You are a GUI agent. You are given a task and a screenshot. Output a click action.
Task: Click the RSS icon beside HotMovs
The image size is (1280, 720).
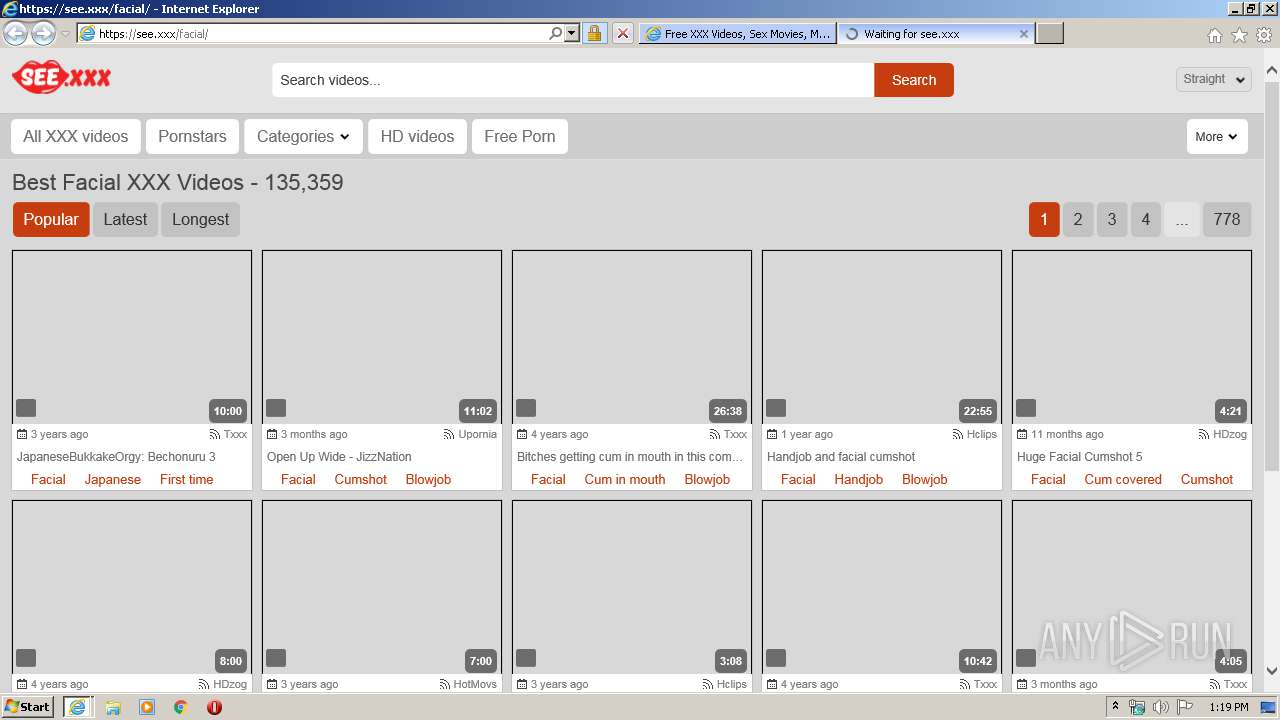click(x=445, y=684)
